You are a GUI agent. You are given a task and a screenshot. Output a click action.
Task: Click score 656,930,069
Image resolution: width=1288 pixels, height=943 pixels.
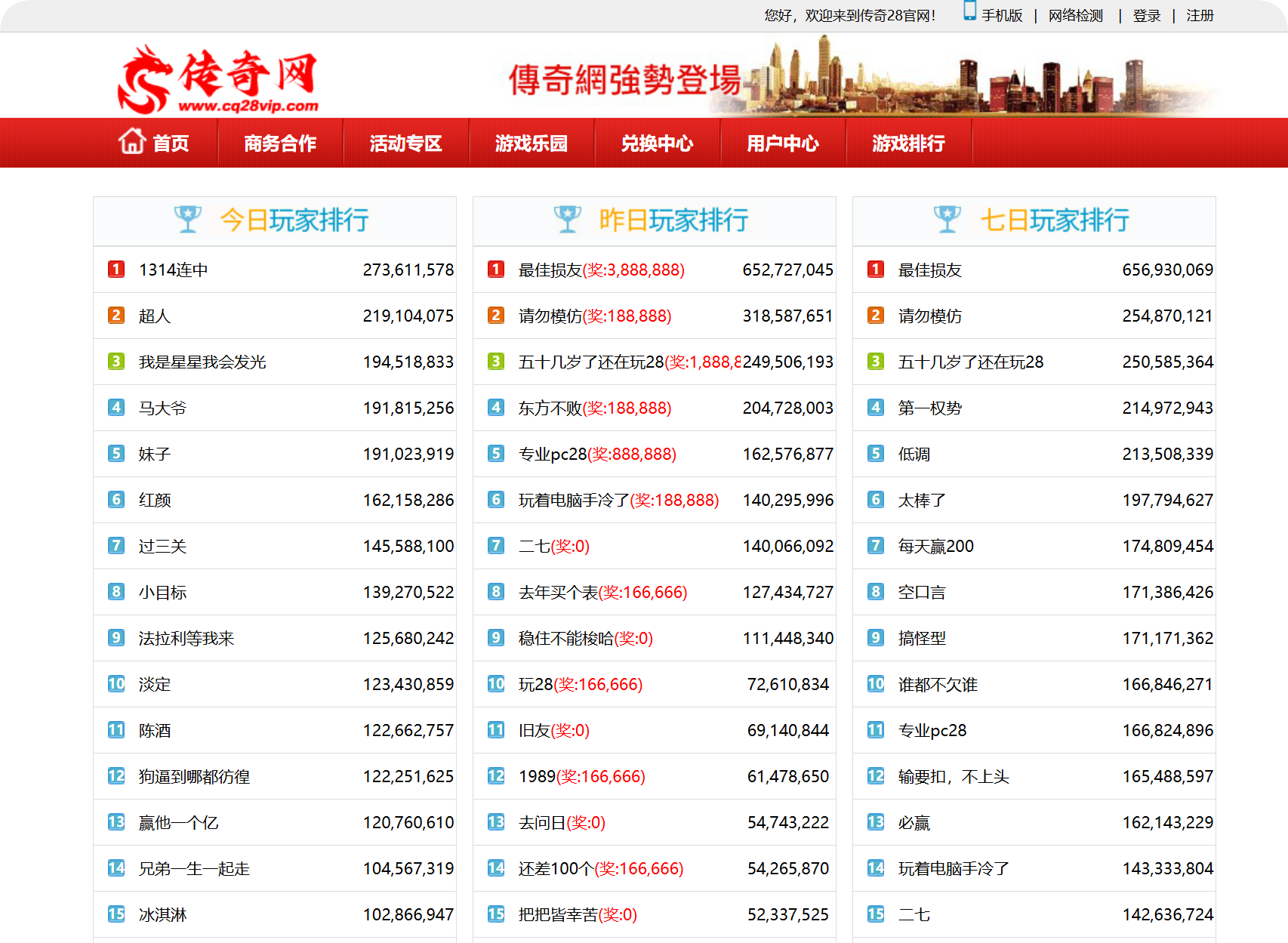click(1168, 270)
